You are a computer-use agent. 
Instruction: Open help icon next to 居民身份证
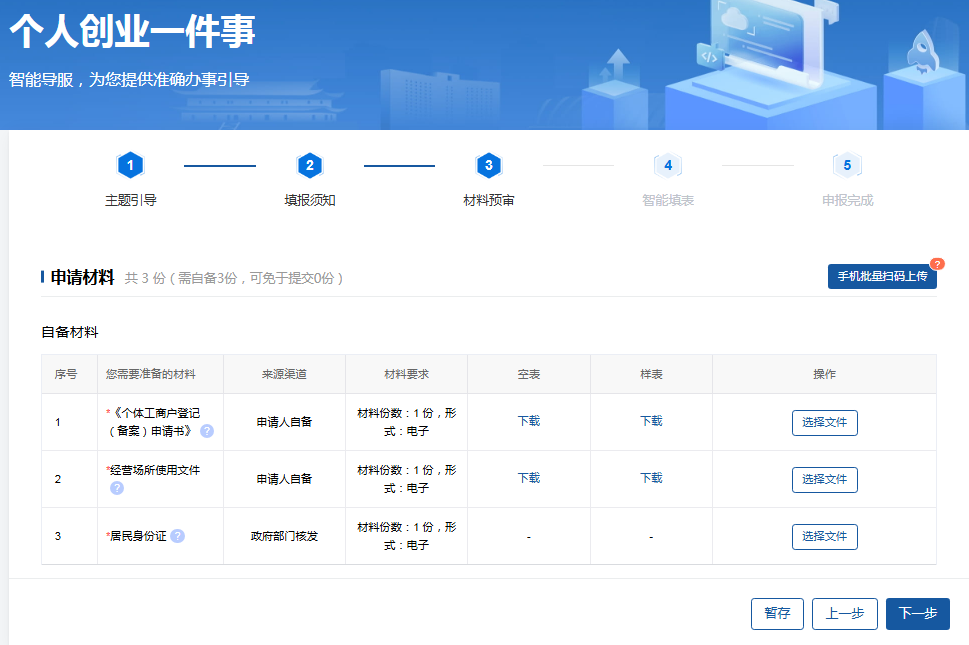(178, 536)
